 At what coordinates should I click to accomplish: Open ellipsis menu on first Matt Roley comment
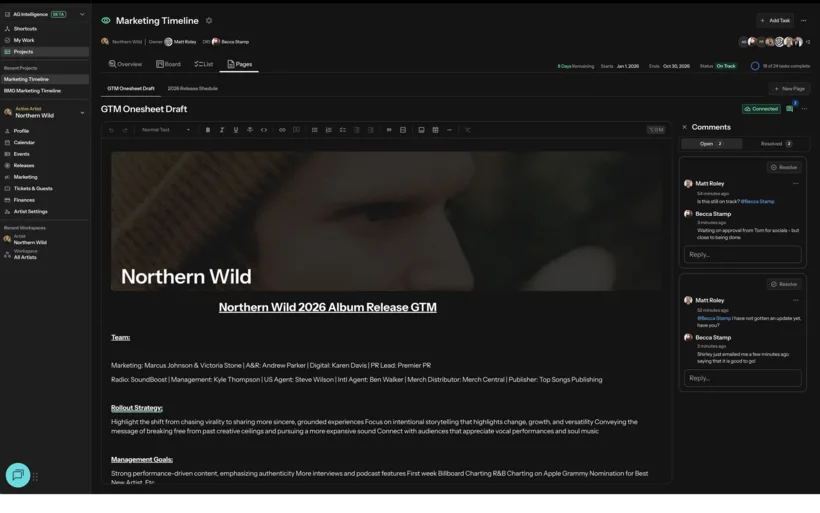pyautogui.click(x=795, y=184)
